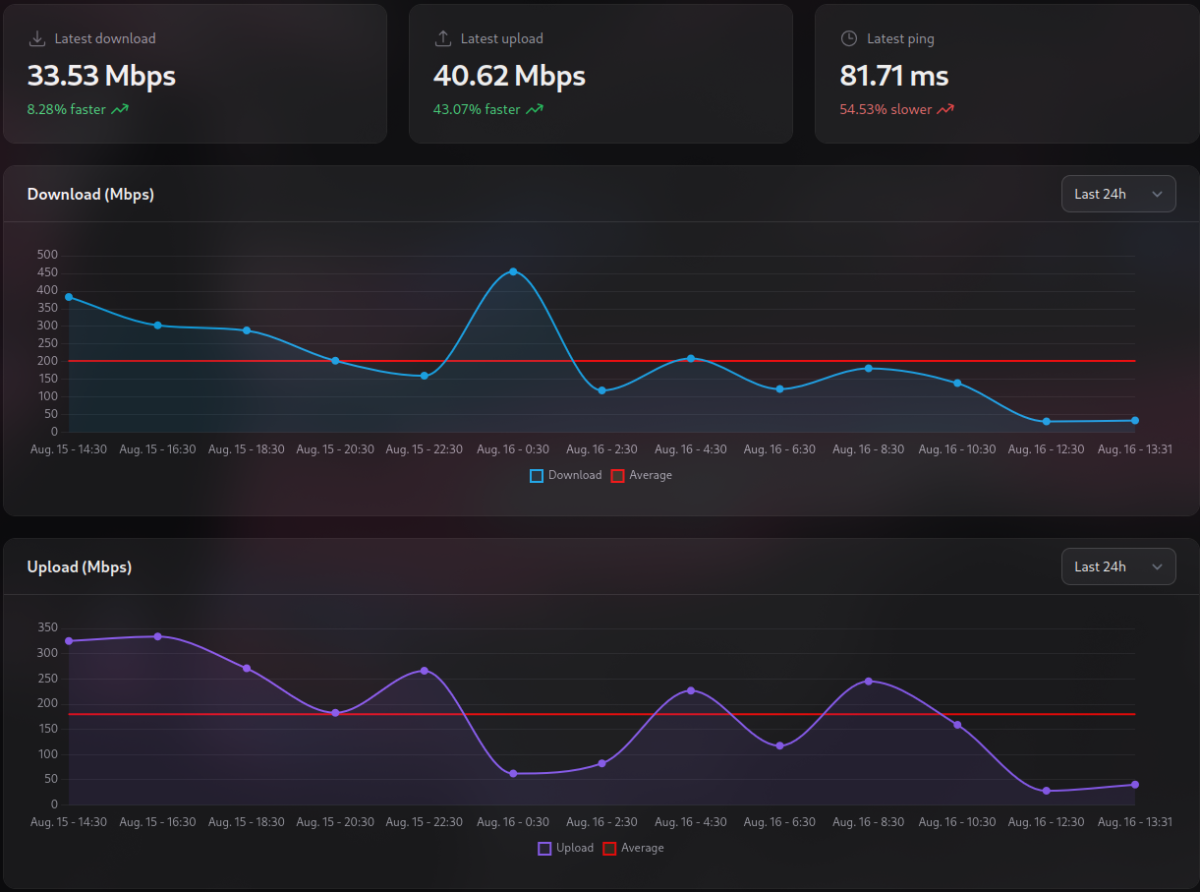The height and width of the screenshot is (892, 1200).
Task: Click the upload arrow icon beside Latest upload
Action: click(443, 39)
